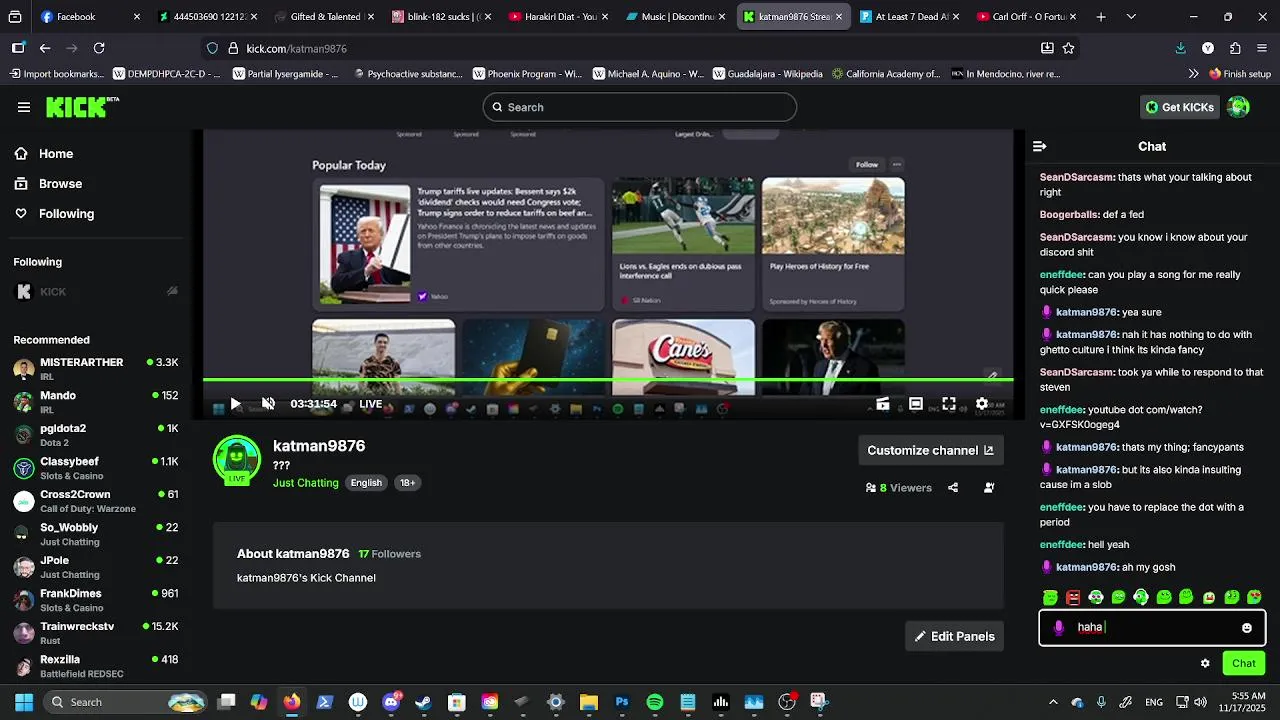Insert the first green emote
This screenshot has height=720, width=1280.
point(1050,597)
